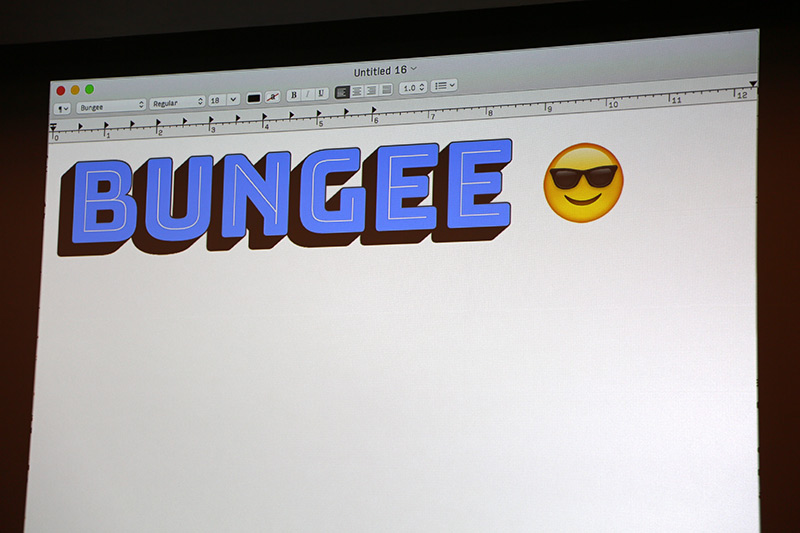This screenshot has height=533, width=800.
Task: Select the right margin marker on the ruler
Action: (753, 84)
